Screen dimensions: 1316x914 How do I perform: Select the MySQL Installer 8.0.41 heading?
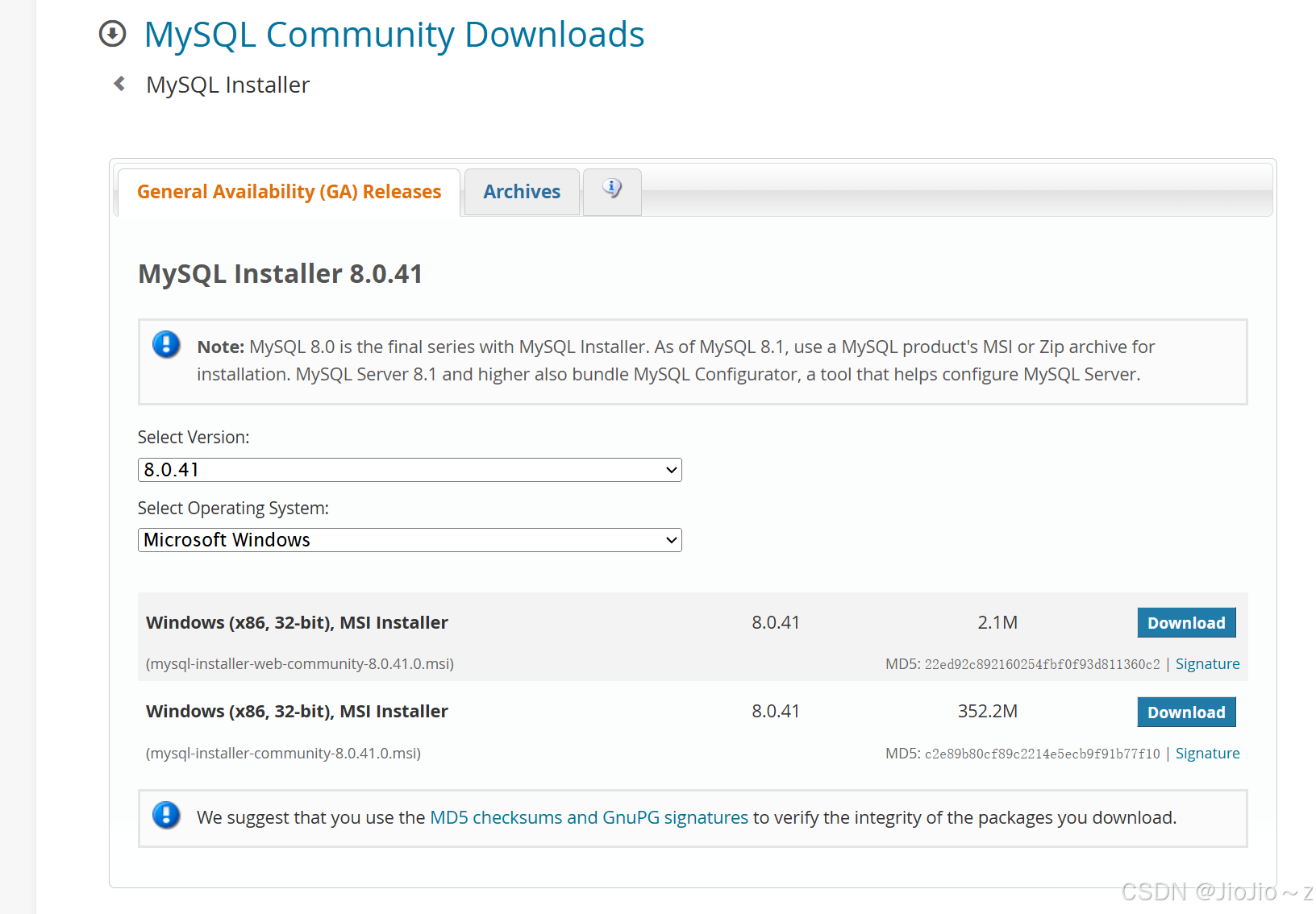pyautogui.click(x=280, y=274)
